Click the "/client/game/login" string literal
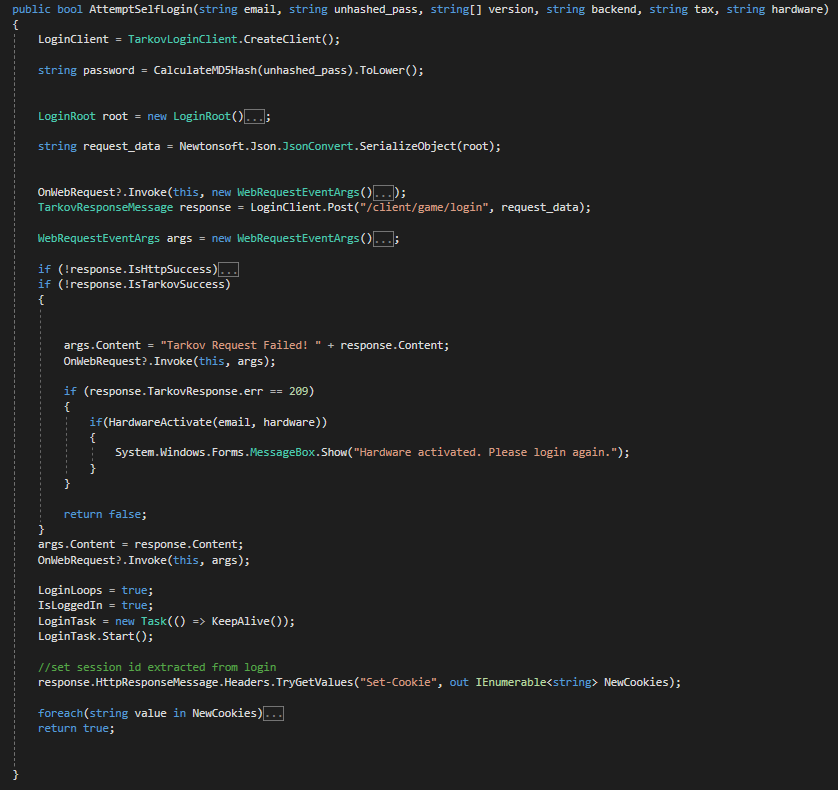This screenshot has width=838, height=790. coord(424,207)
